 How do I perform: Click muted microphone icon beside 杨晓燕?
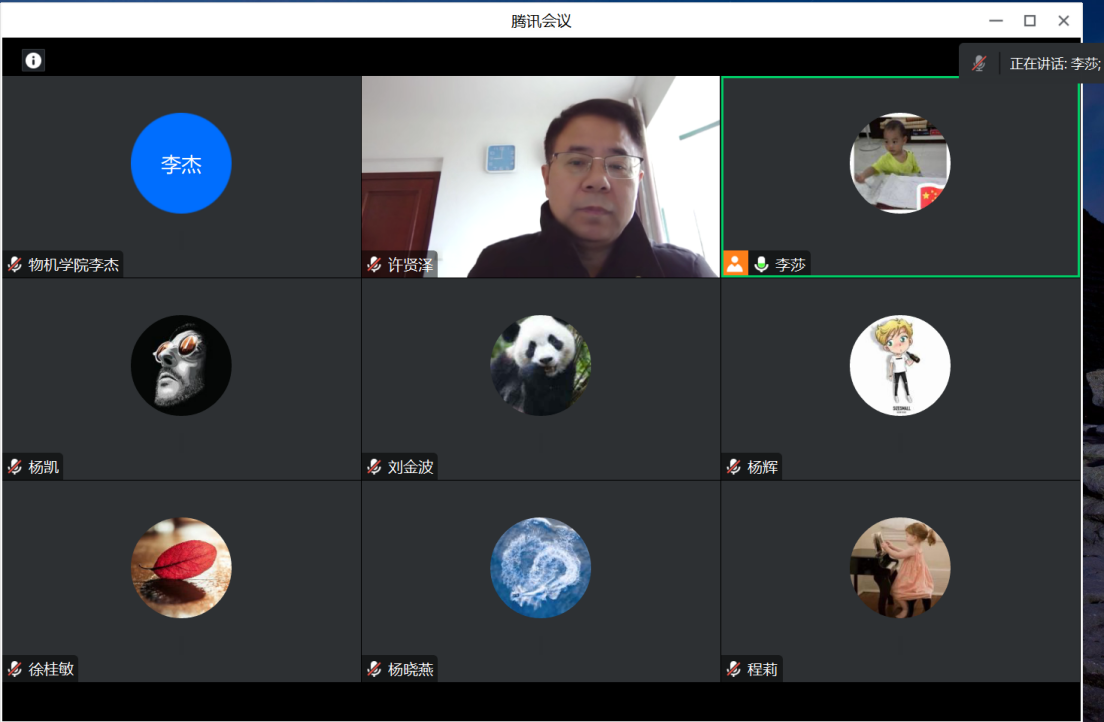pos(374,669)
